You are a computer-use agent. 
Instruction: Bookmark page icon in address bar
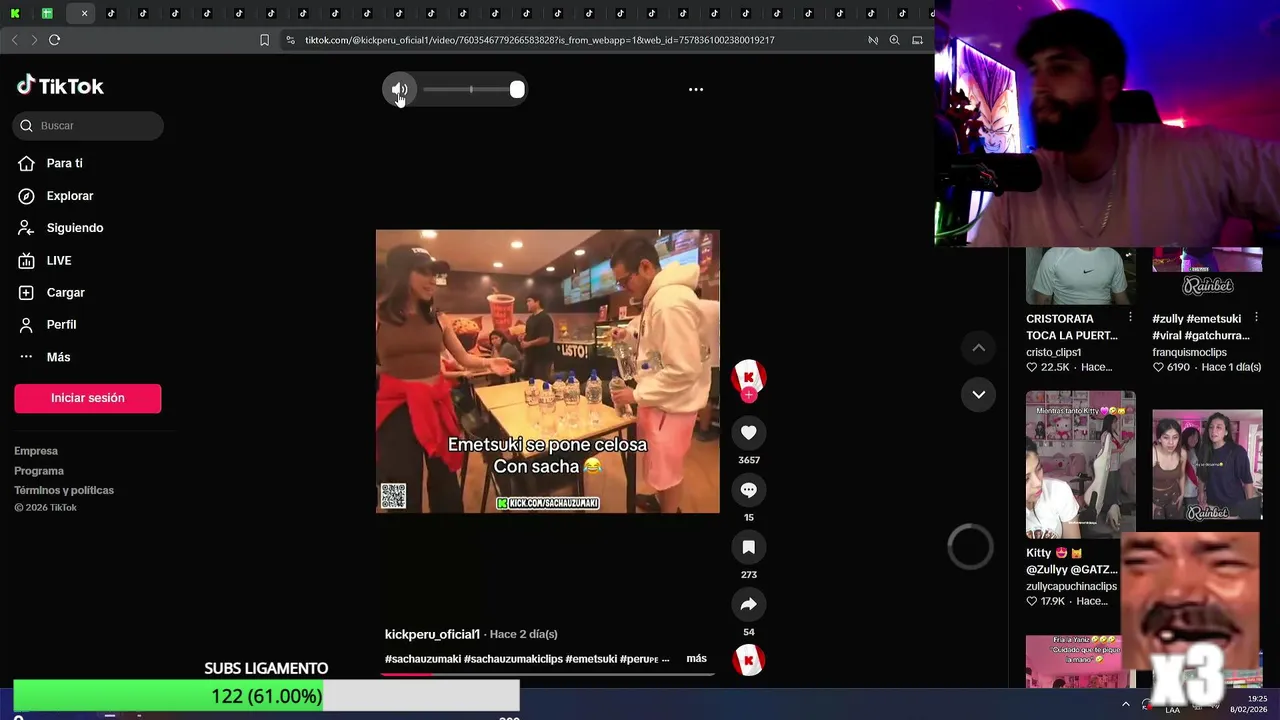[x=264, y=40]
